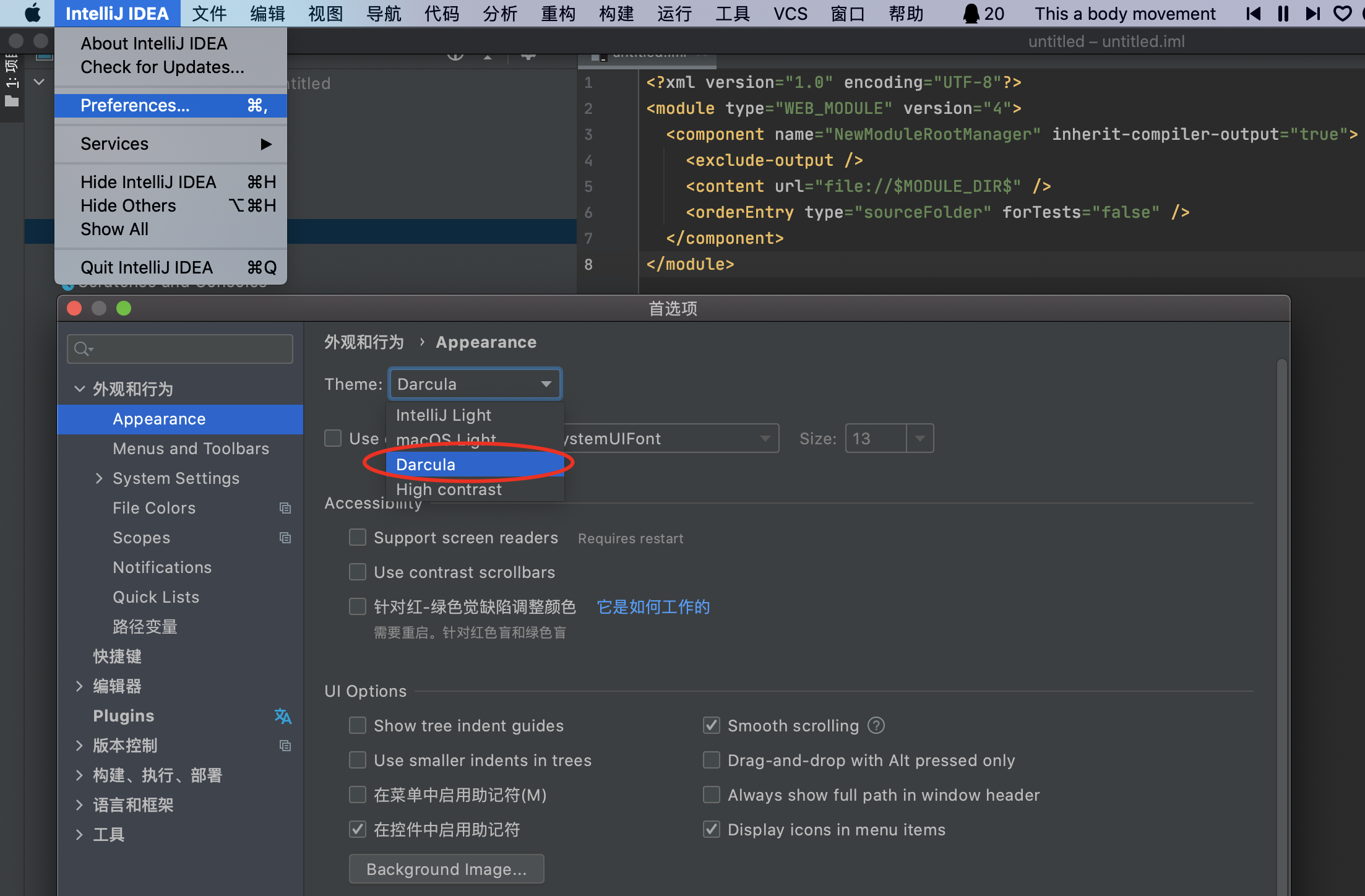Screen dimensions: 1365x896
Task: Enable Support screen readers
Action: pyautogui.click(x=357, y=537)
